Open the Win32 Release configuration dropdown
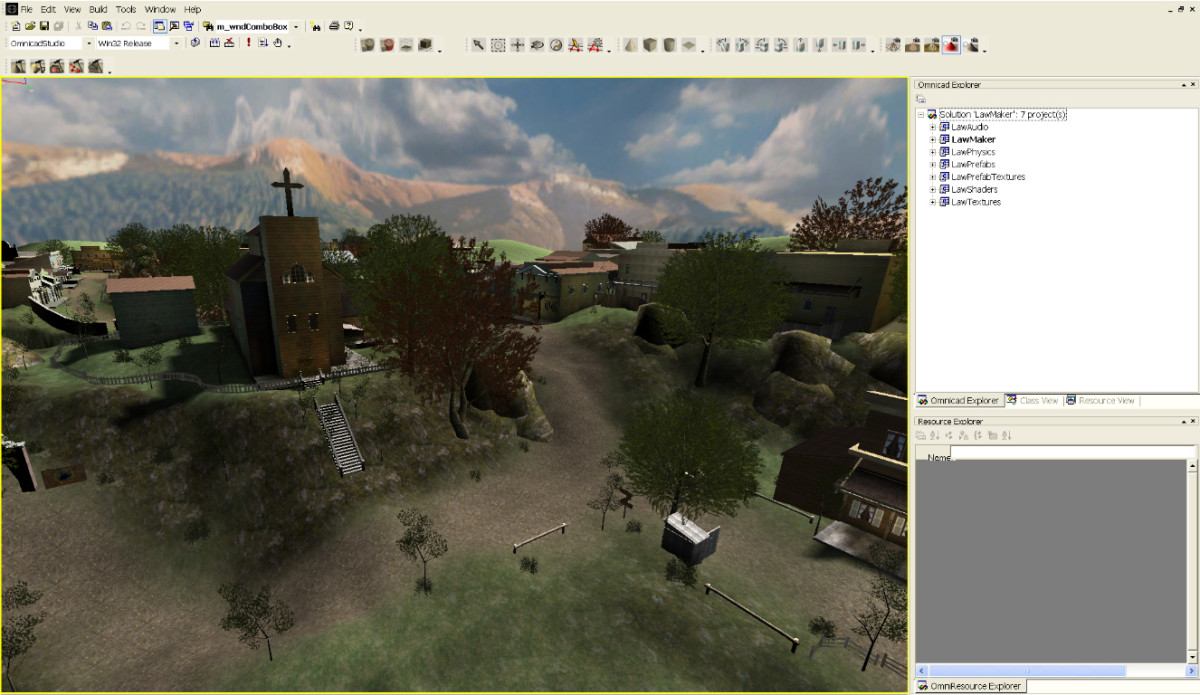Screen dimensions: 1200x695 pyautogui.click(x=176, y=43)
